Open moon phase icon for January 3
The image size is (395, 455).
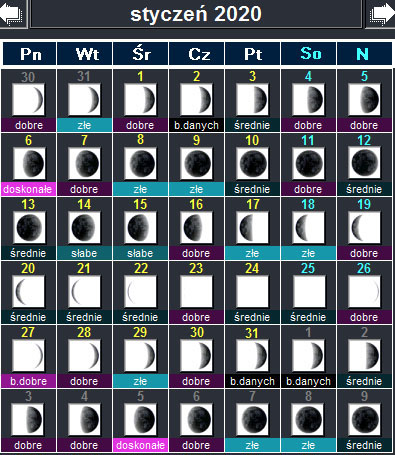point(252,99)
